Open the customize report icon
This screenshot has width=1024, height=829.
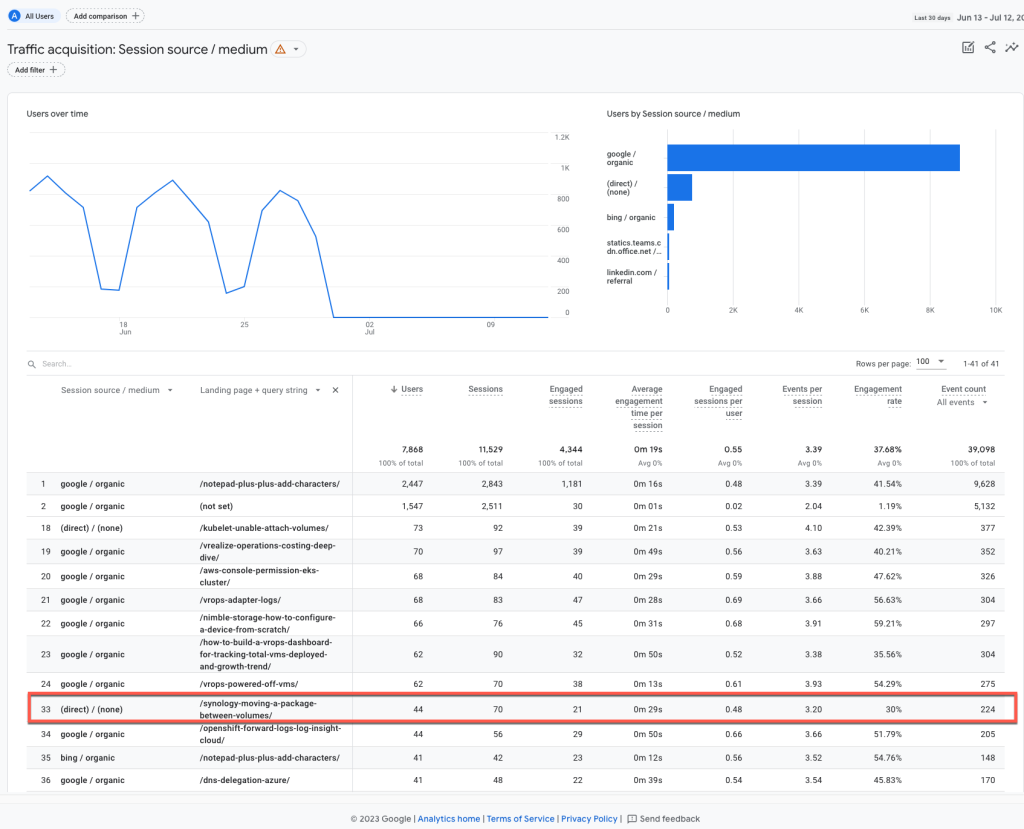point(968,47)
